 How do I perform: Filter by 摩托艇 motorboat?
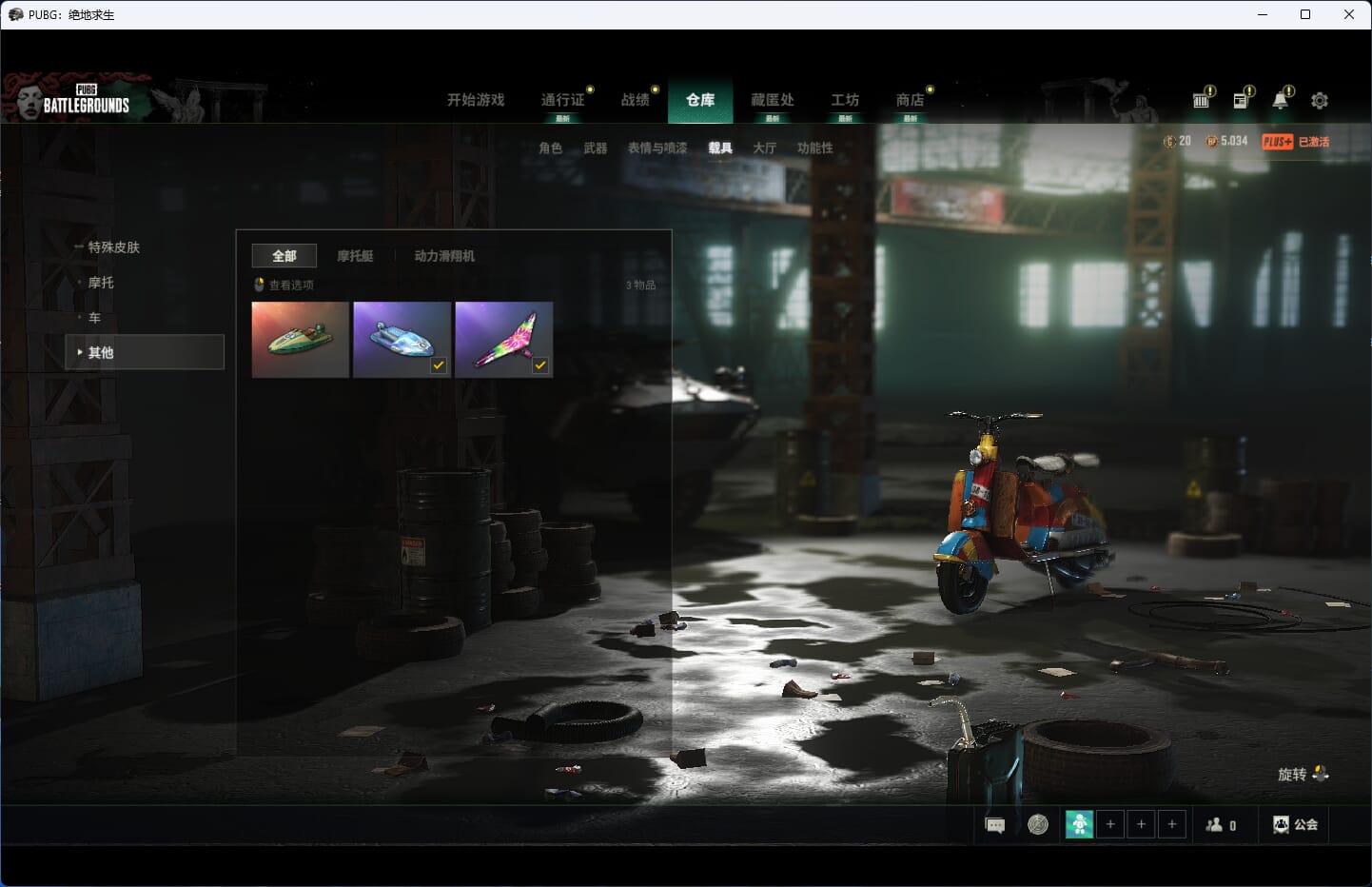pyautogui.click(x=355, y=256)
